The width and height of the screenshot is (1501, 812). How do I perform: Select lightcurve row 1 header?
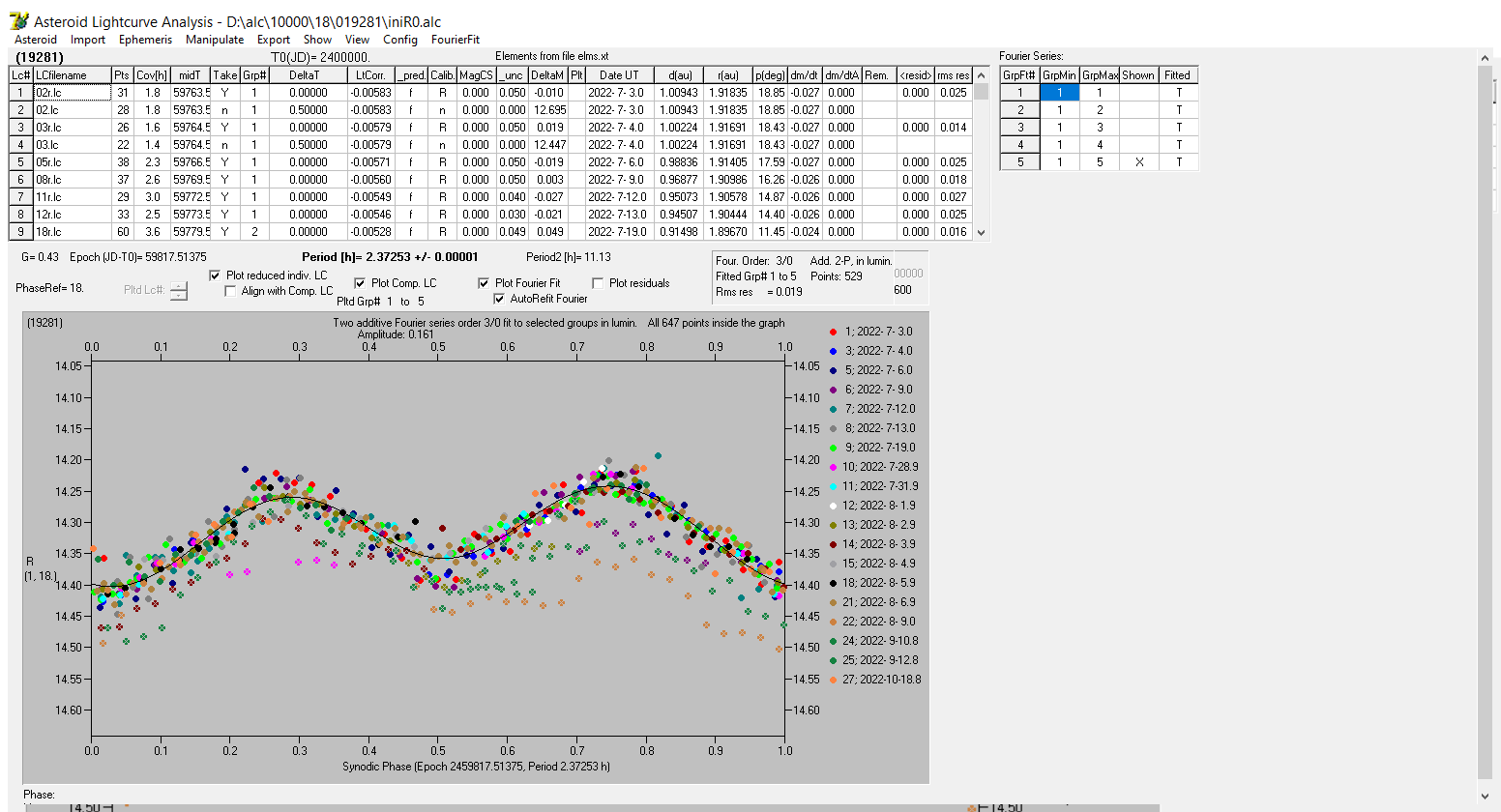pos(20,93)
